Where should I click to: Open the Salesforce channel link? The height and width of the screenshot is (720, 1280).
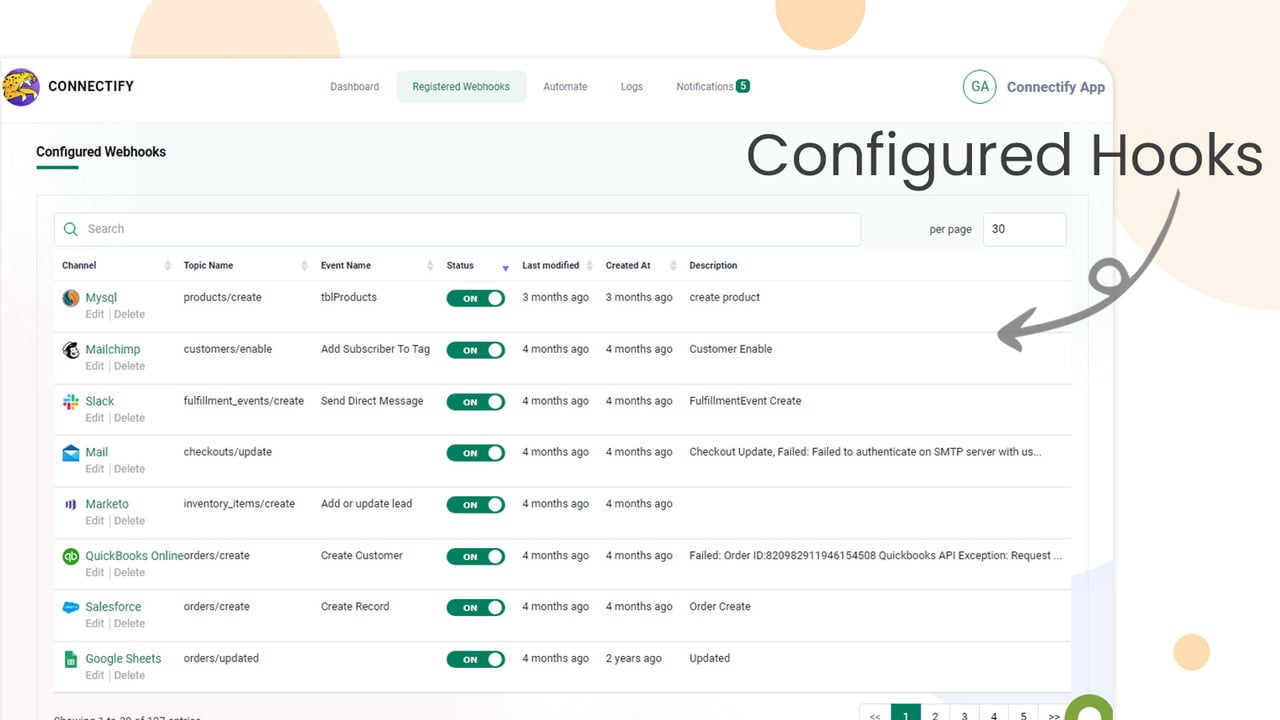point(113,607)
